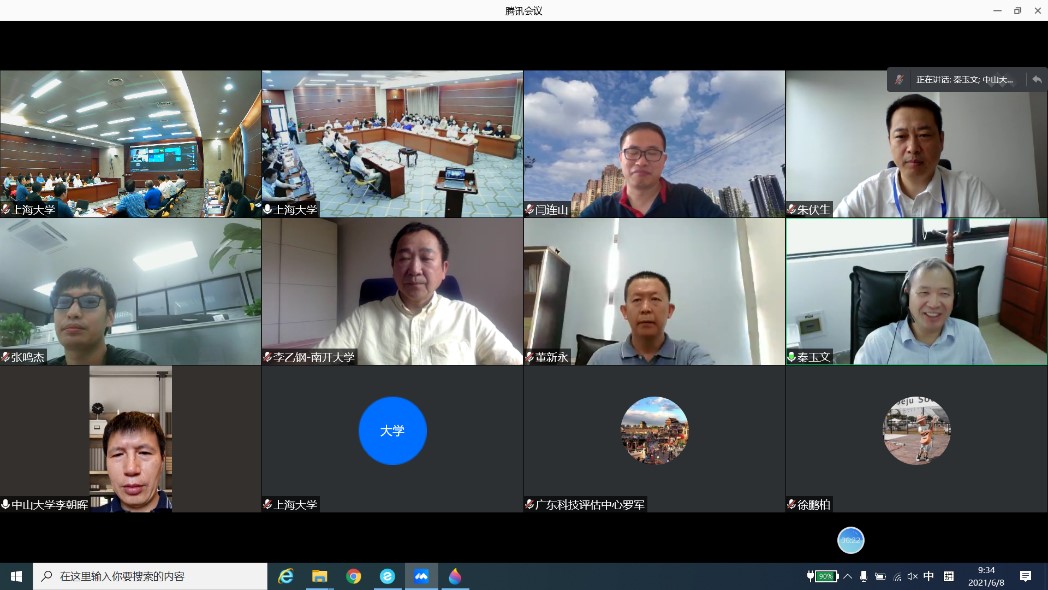The height and width of the screenshot is (590, 1048).
Task: Click the colorful droplet app in taskbar
Action: (455, 576)
